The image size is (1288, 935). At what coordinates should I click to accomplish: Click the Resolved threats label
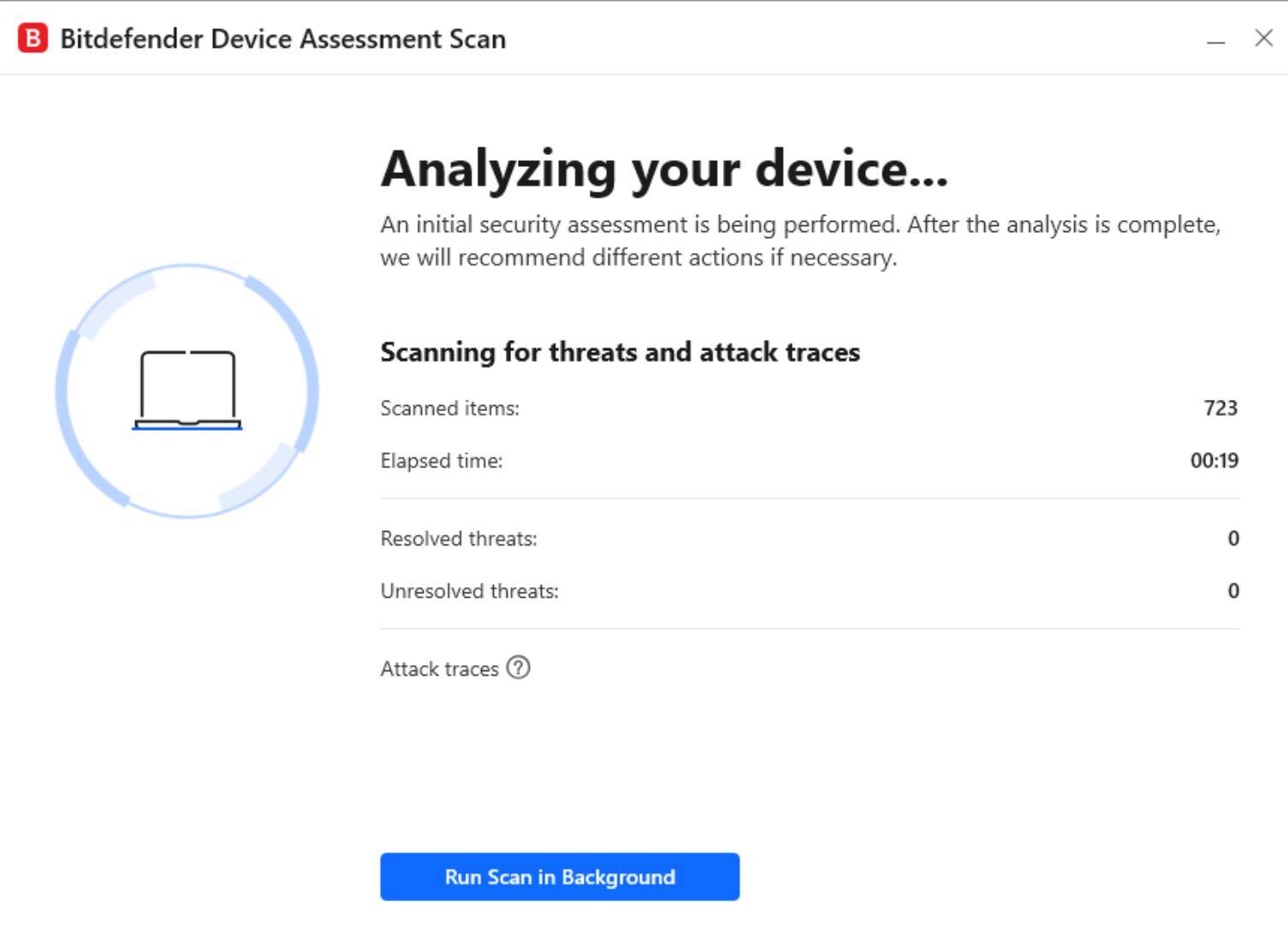[x=459, y=539]
